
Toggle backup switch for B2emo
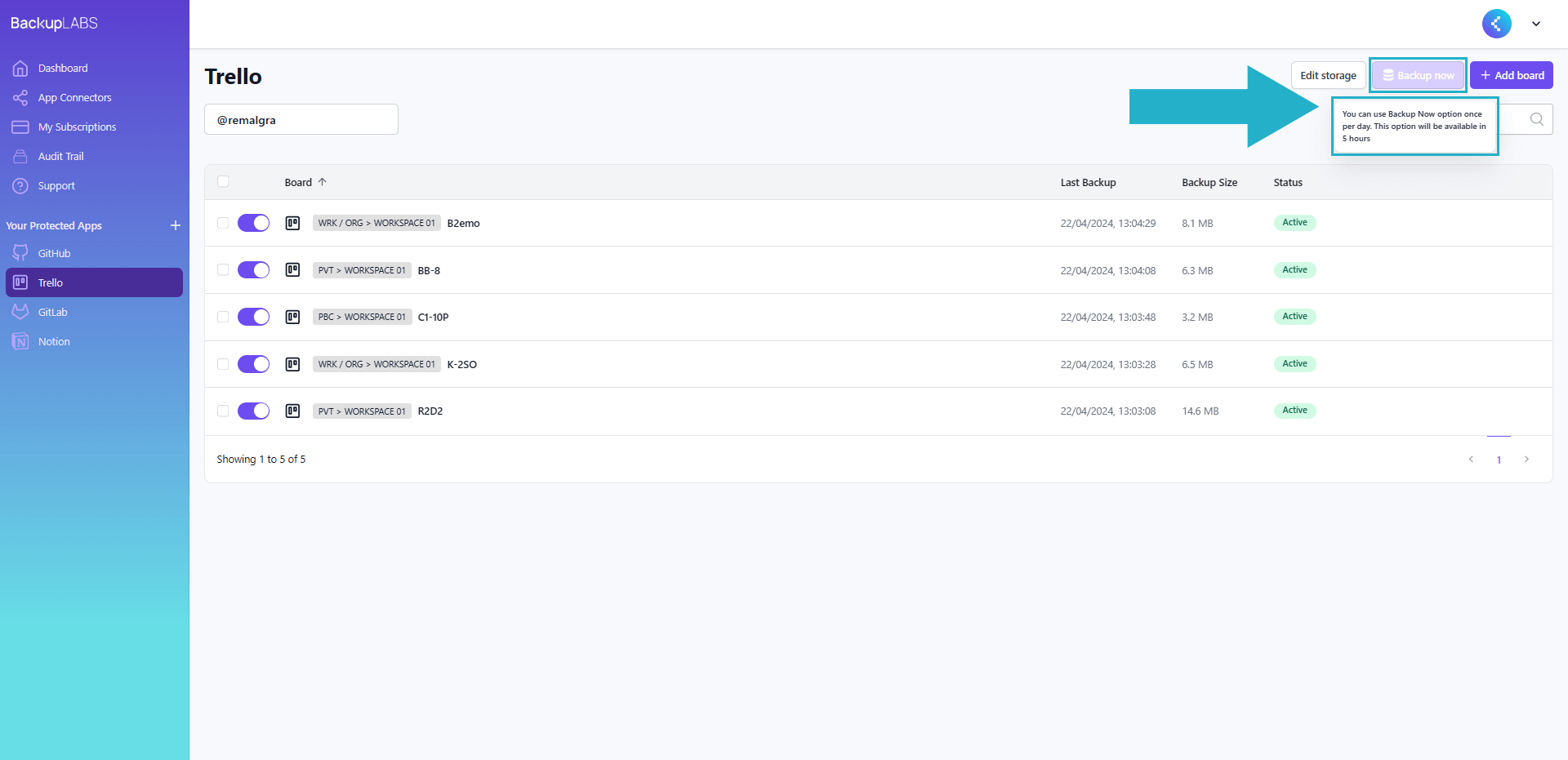(x=253, y=223)
